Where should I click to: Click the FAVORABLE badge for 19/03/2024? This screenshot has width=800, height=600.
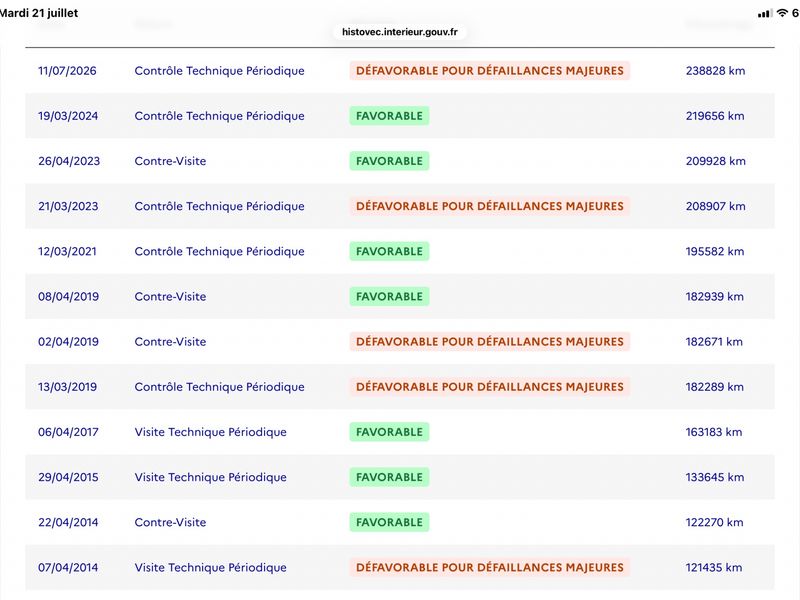pos(389,116)
